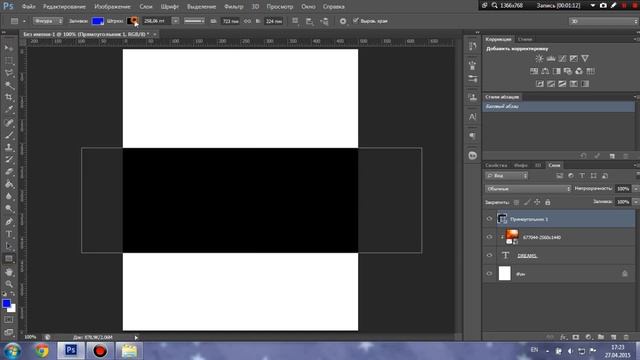Open the layer opacity dropdown arrow
Viewport: 640px width, 360px height.
(635, 189)
